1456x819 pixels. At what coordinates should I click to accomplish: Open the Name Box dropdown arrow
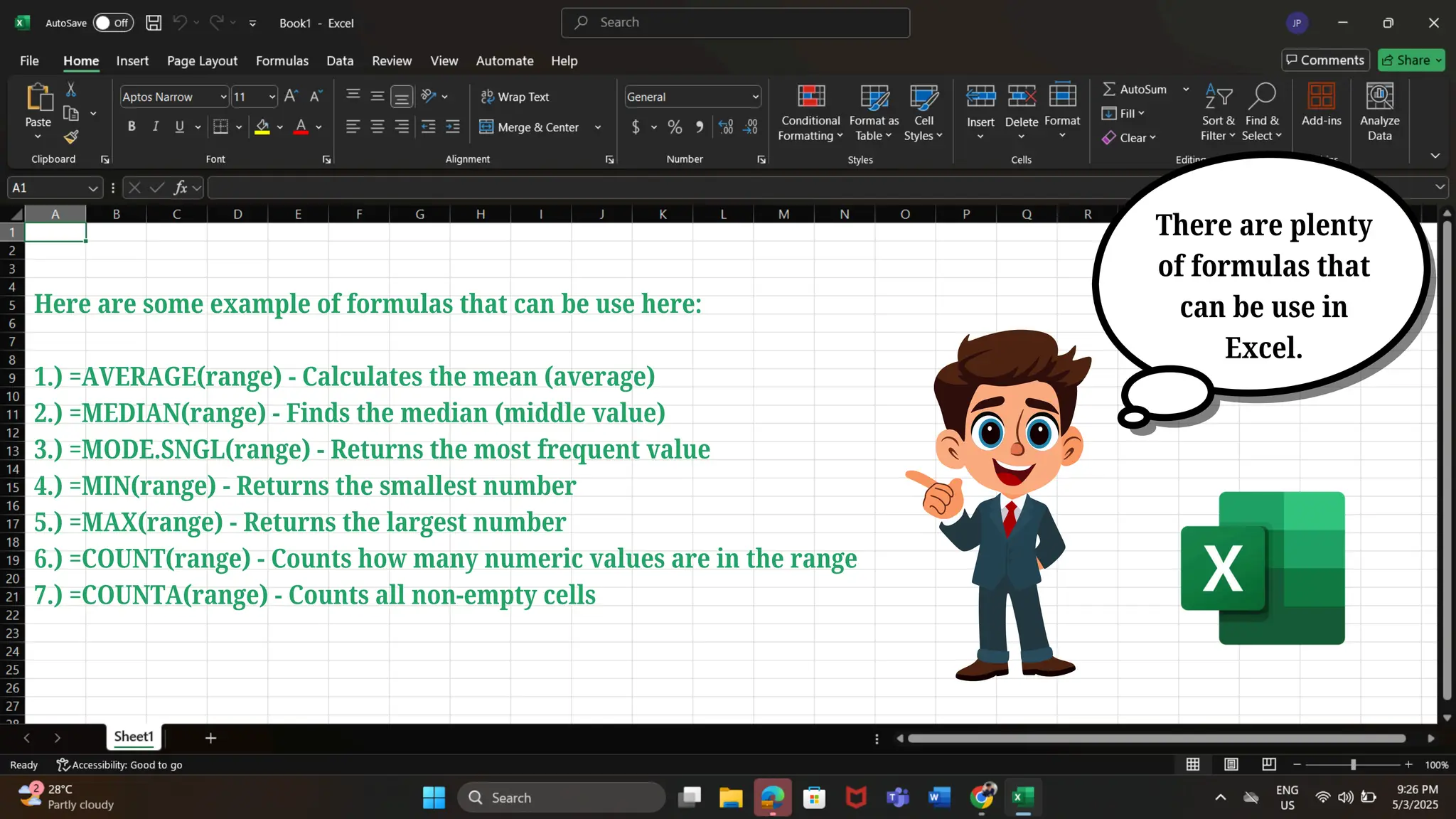click(92, 188)
